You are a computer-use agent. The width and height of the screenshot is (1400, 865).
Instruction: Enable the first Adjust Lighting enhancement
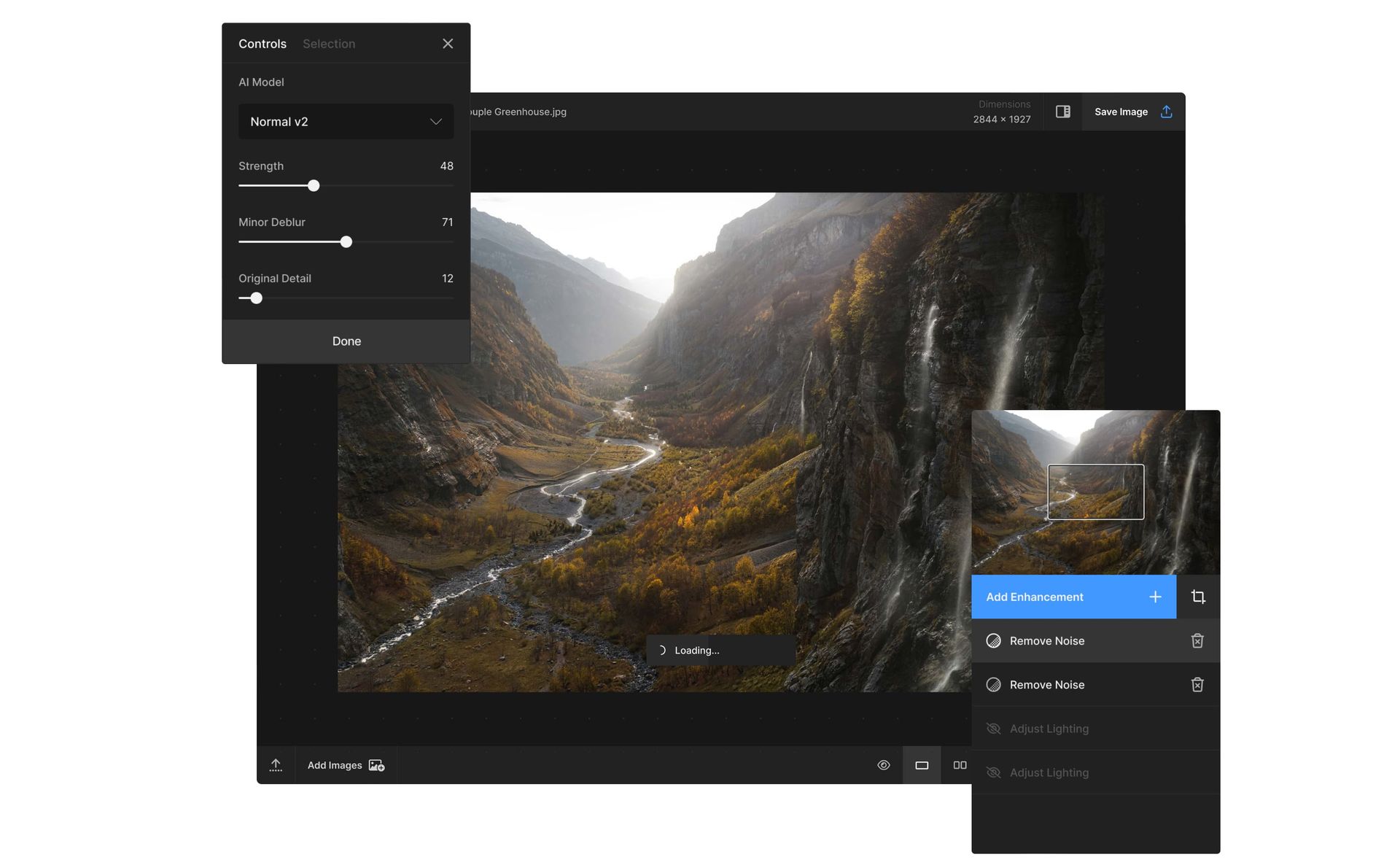click(993, 728)
